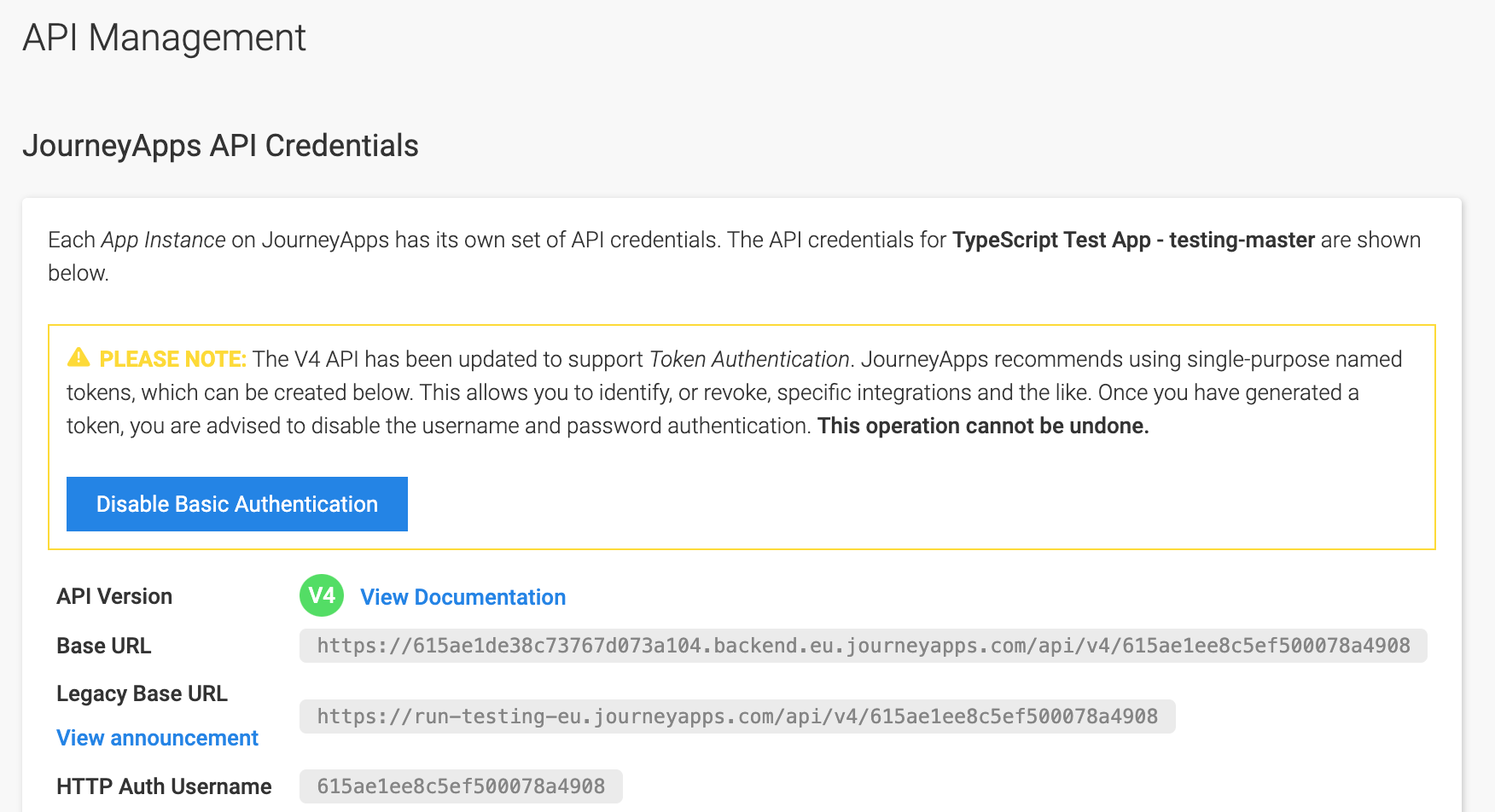Select the Base URL backend value field
Image resolution: width=1495 pixels, height=812 pixels.
click(864, 646)
